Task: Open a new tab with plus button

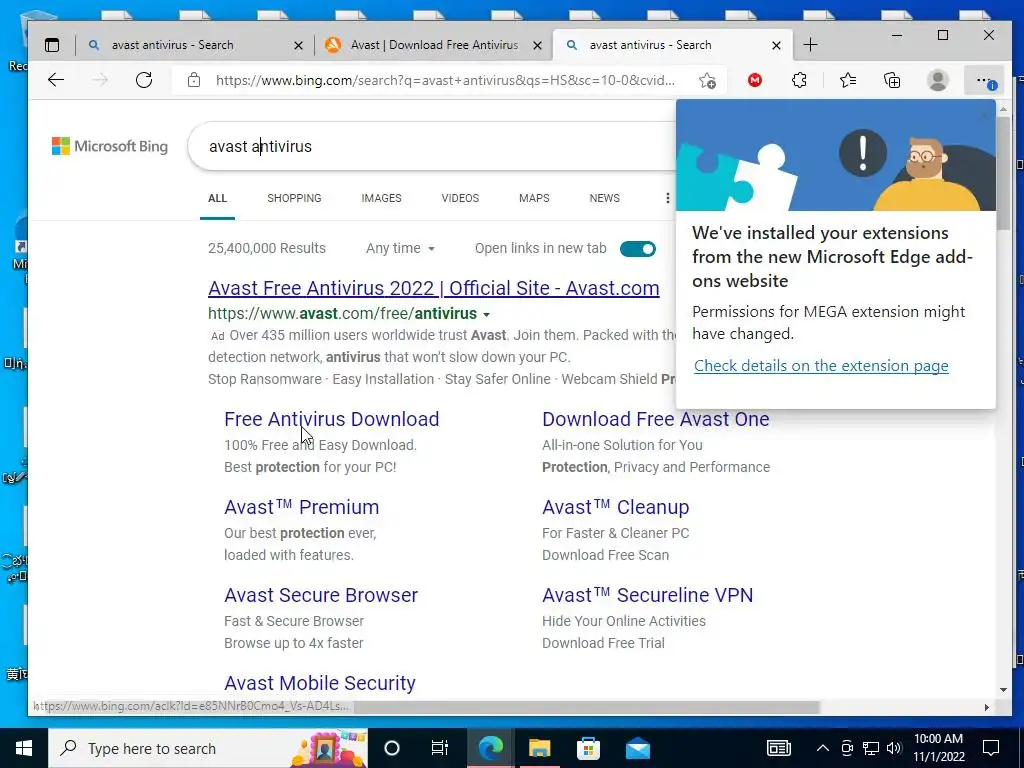Action: pos(810,45)
